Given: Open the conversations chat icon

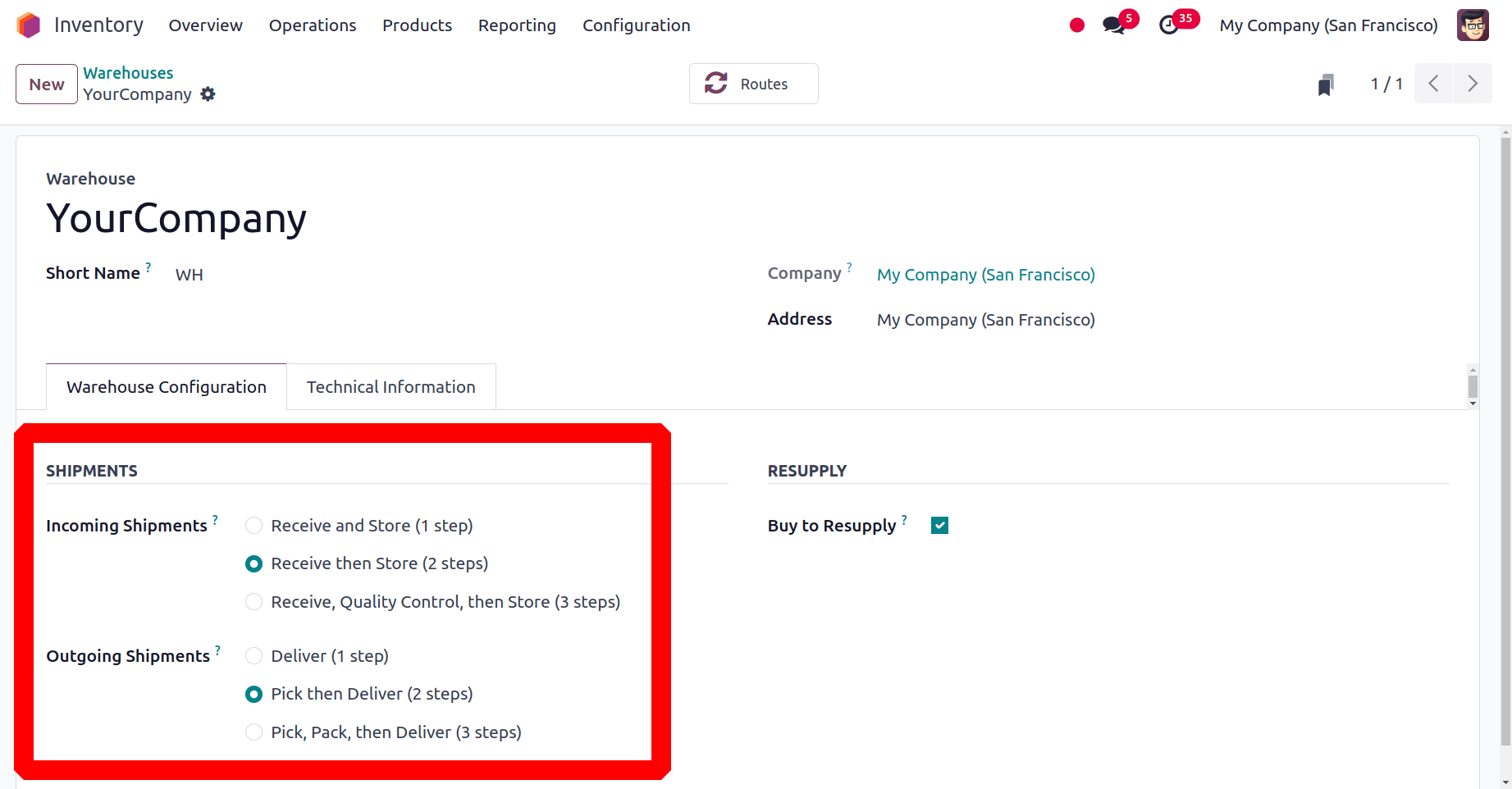Looking at the screenshot, I should click(1113, 25).
